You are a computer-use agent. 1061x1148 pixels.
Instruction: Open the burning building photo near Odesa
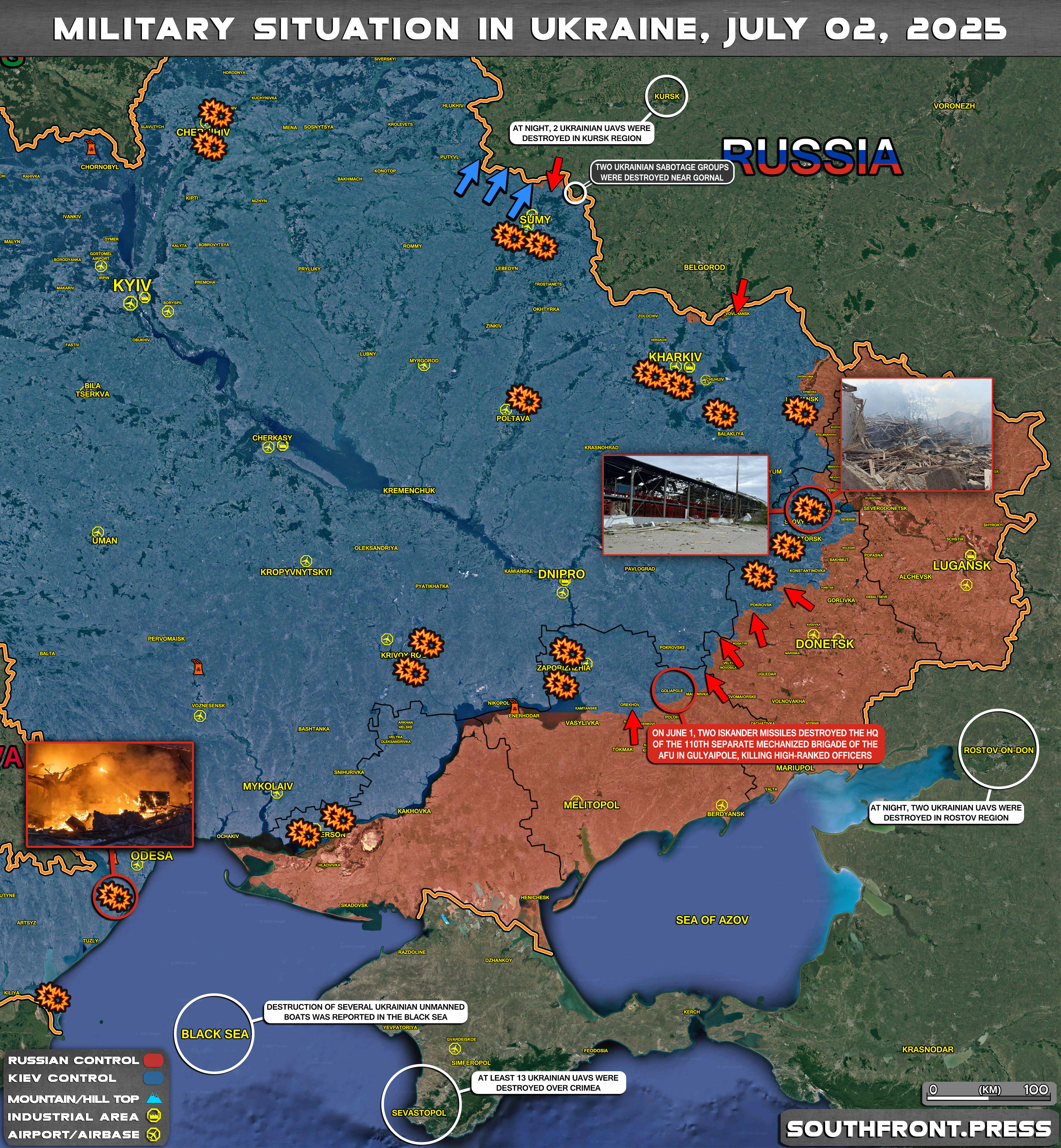pyautogui.click(x=110, y=794)
